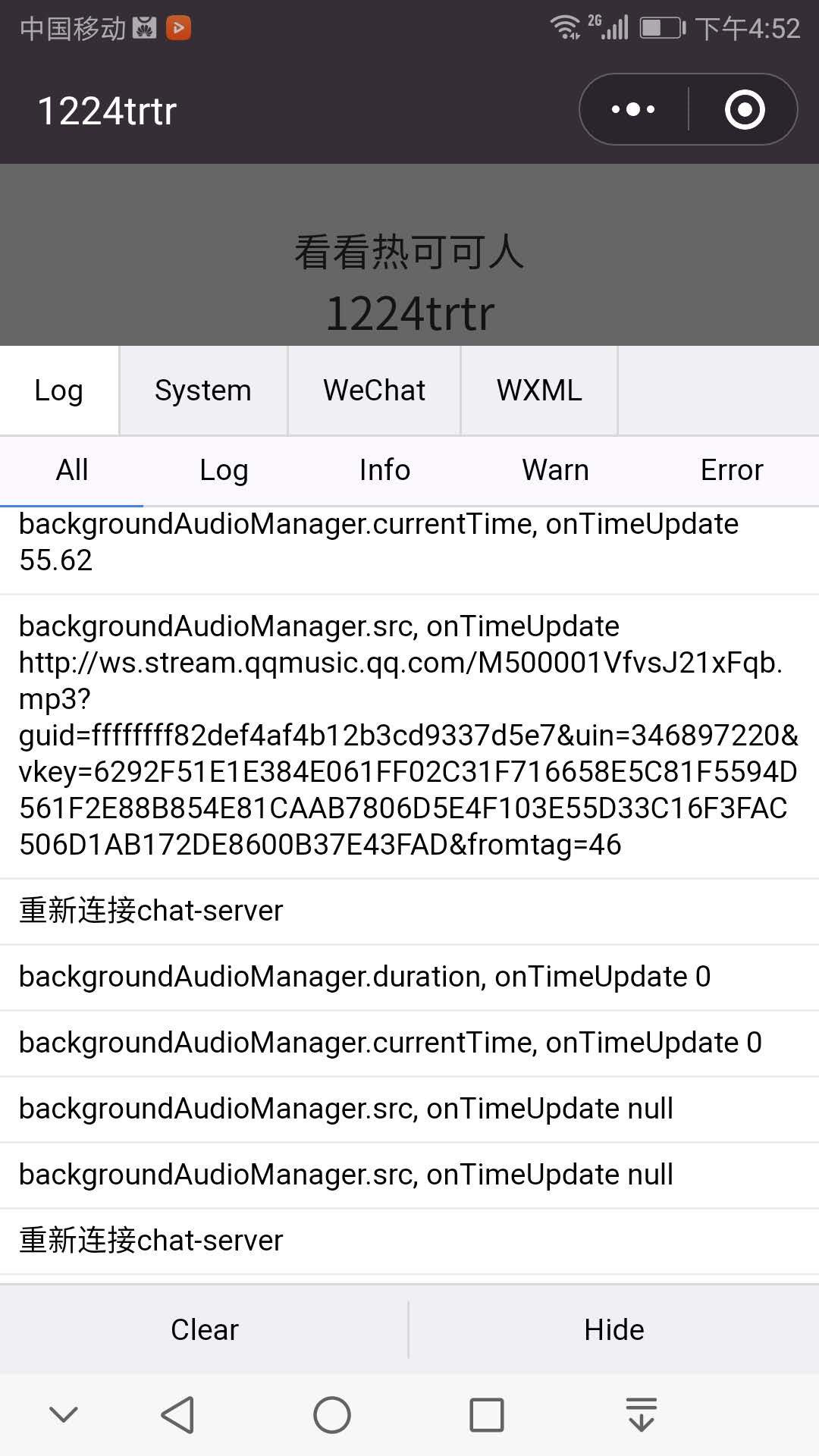Tap the Android back triangle icon
819x1456 pixels.
click(178, 1415)
